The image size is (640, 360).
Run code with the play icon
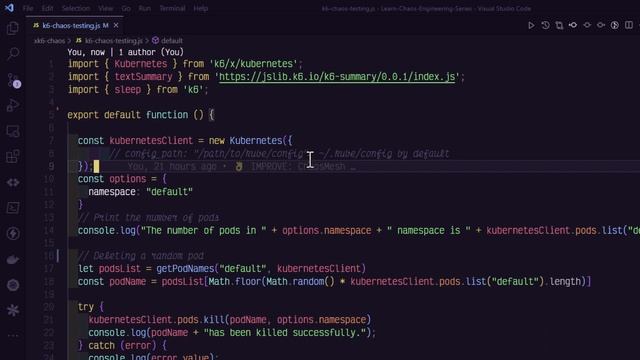tap(531, 25)
